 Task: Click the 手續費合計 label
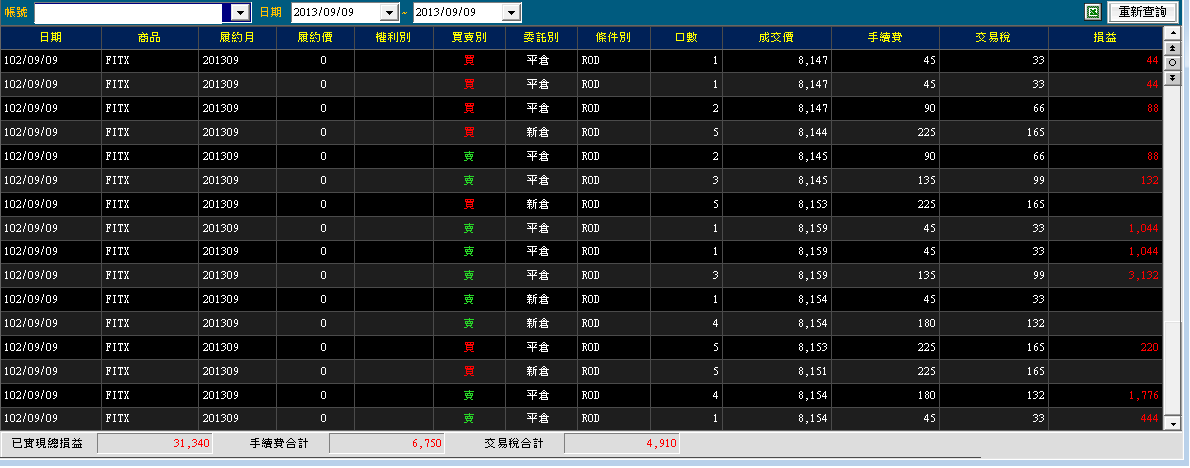pos(279,444)
